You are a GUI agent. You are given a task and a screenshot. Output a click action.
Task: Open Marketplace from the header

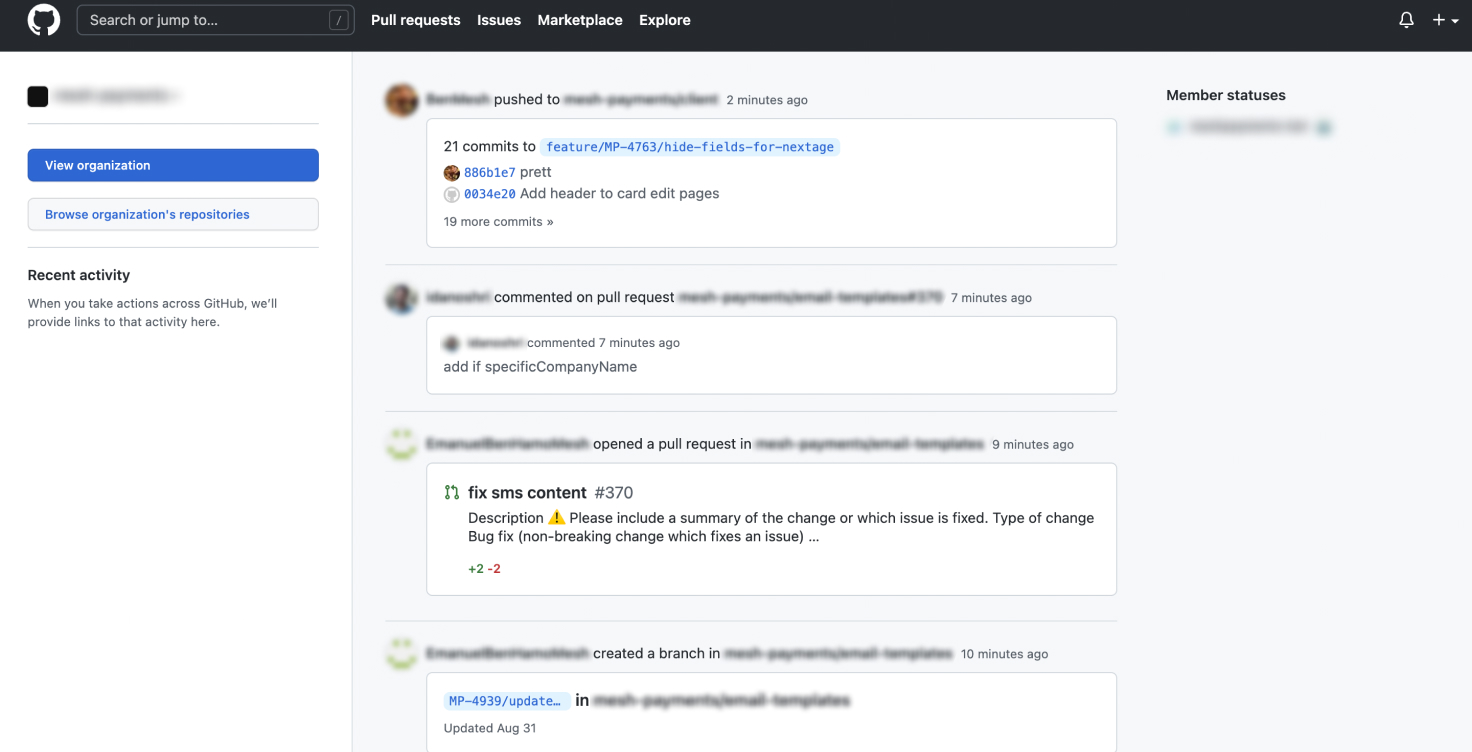579,20
